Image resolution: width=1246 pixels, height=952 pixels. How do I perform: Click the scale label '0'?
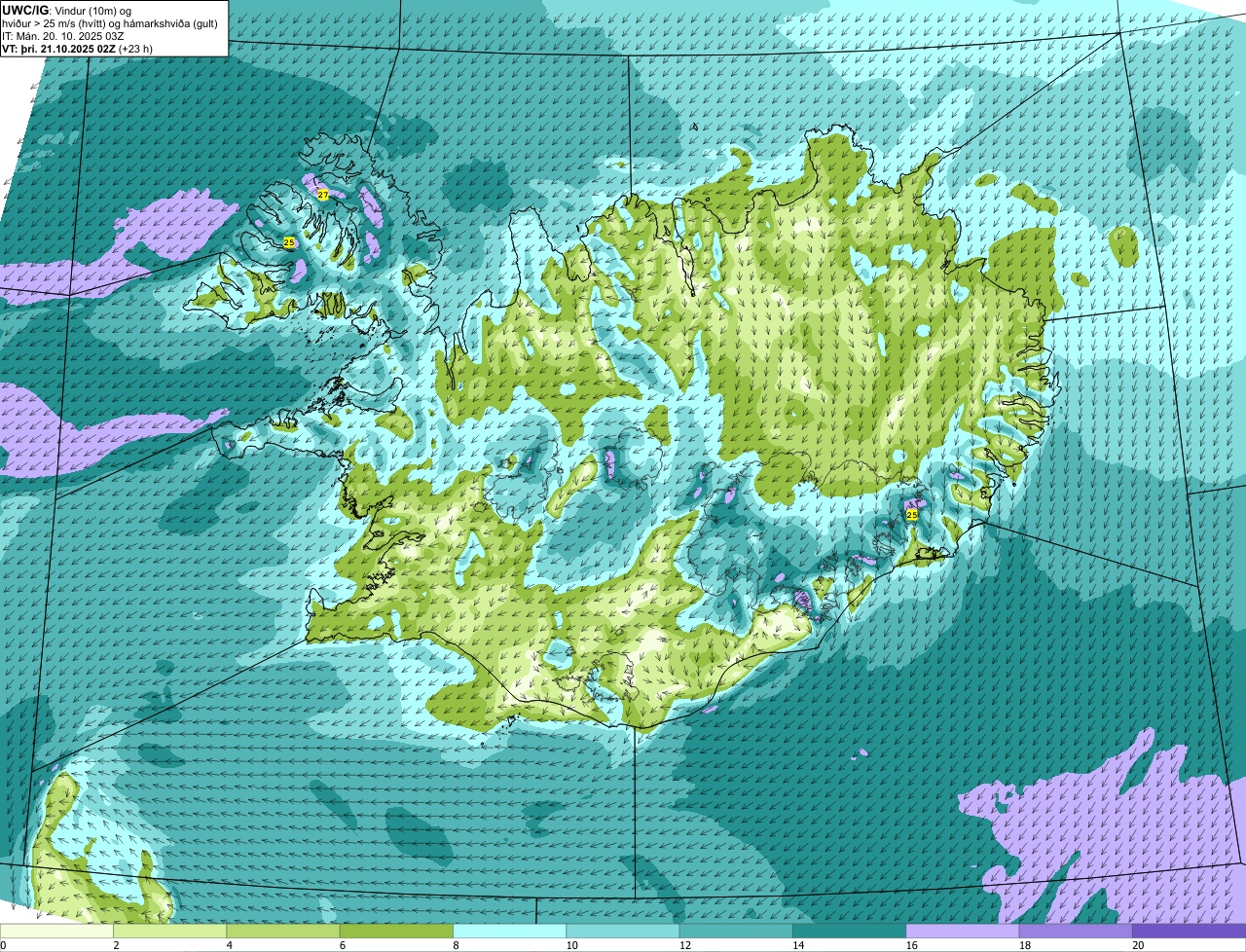[3, 945]
